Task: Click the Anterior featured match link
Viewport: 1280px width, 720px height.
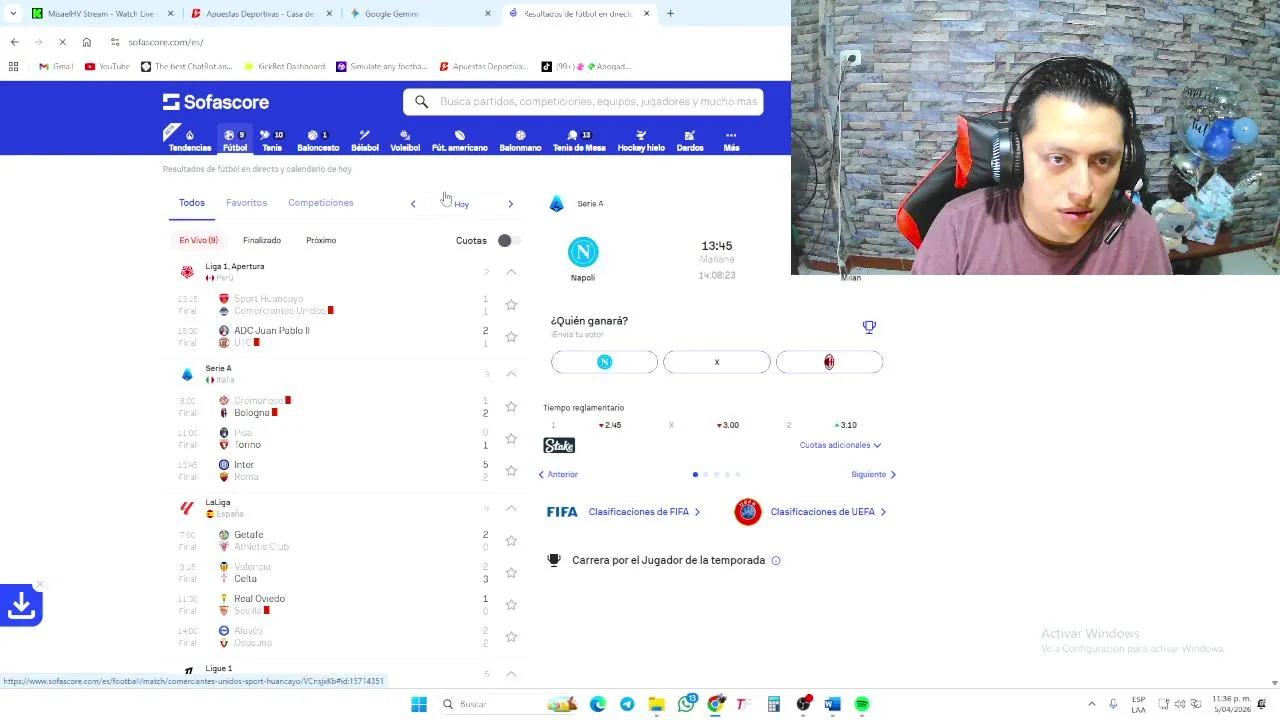Action: (x=558, y=474)
